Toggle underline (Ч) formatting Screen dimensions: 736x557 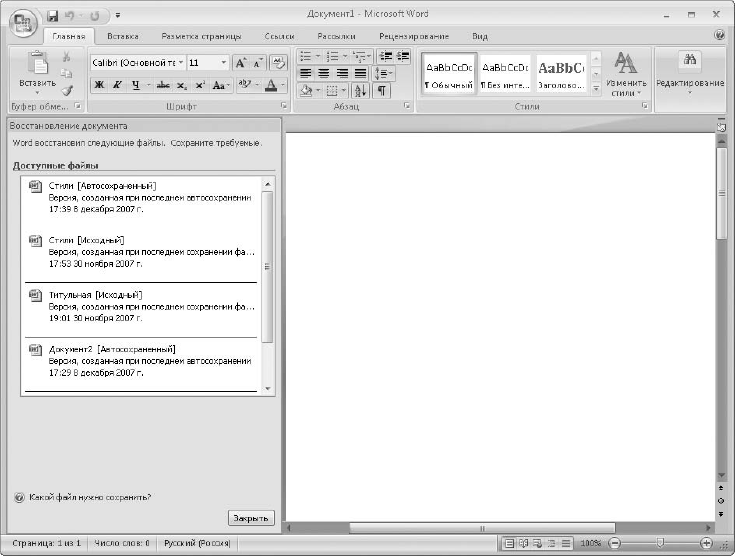tap(136, 85)
